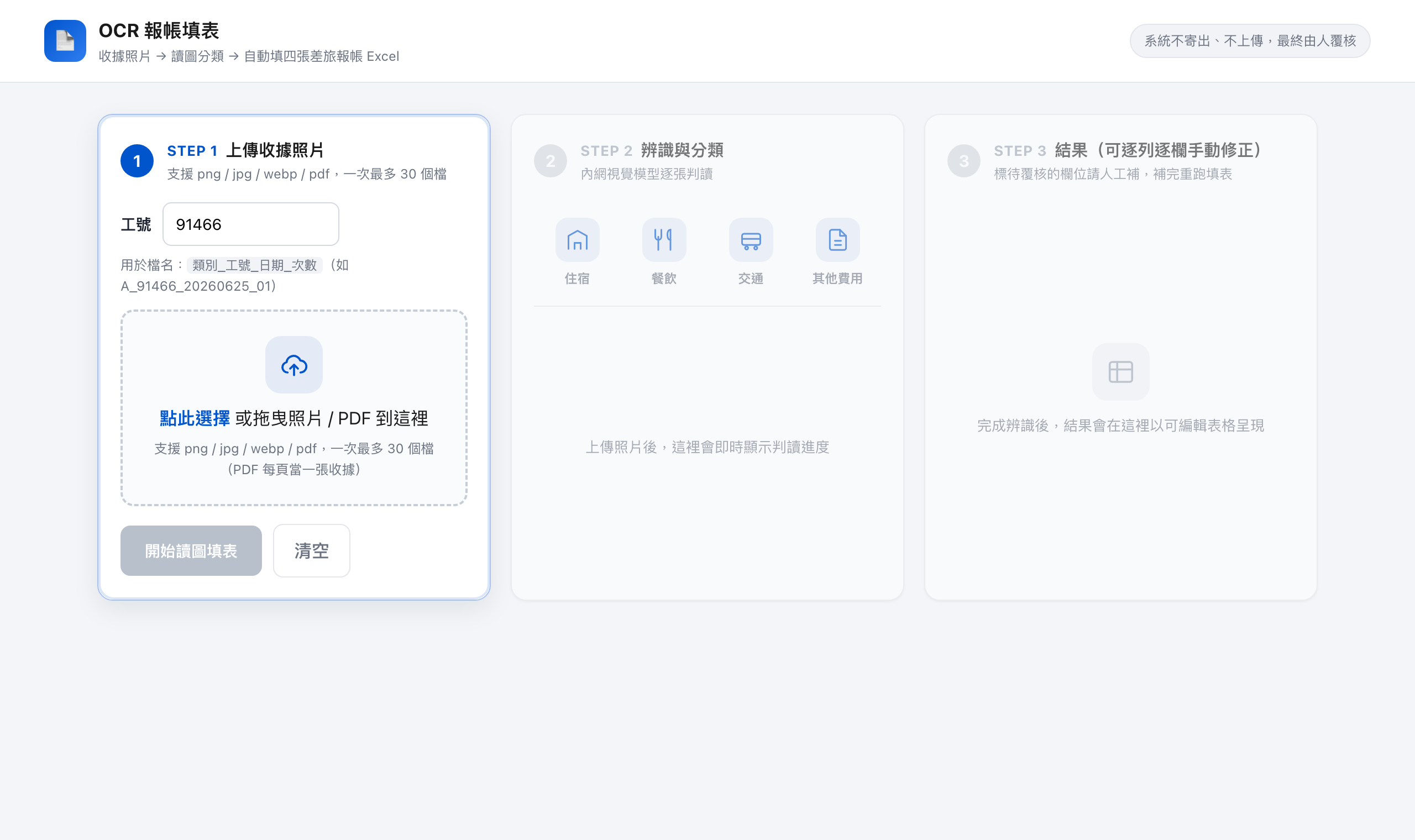The width and height of the screenshot is (1415, 840).
Task: Click the 系統不寄出、不上傳 notice badge
Action: pyautogui.click(x=1250, y=41)
